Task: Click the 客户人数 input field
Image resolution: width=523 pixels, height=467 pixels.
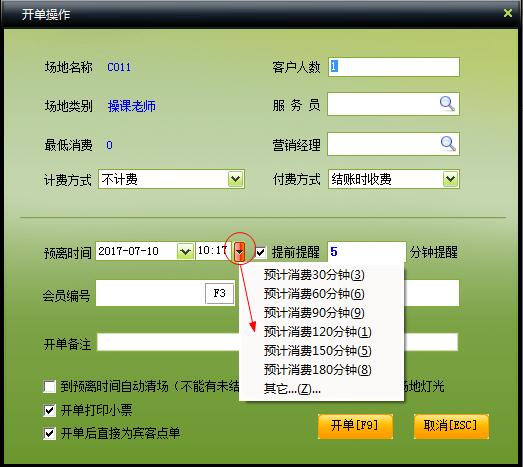Action: (394, 67)
